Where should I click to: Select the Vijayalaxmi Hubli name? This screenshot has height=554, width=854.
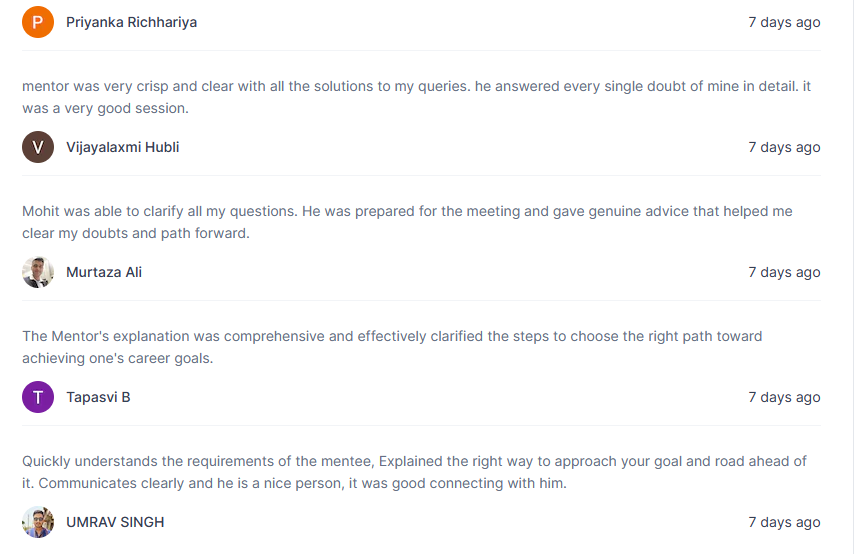[123, 147]
